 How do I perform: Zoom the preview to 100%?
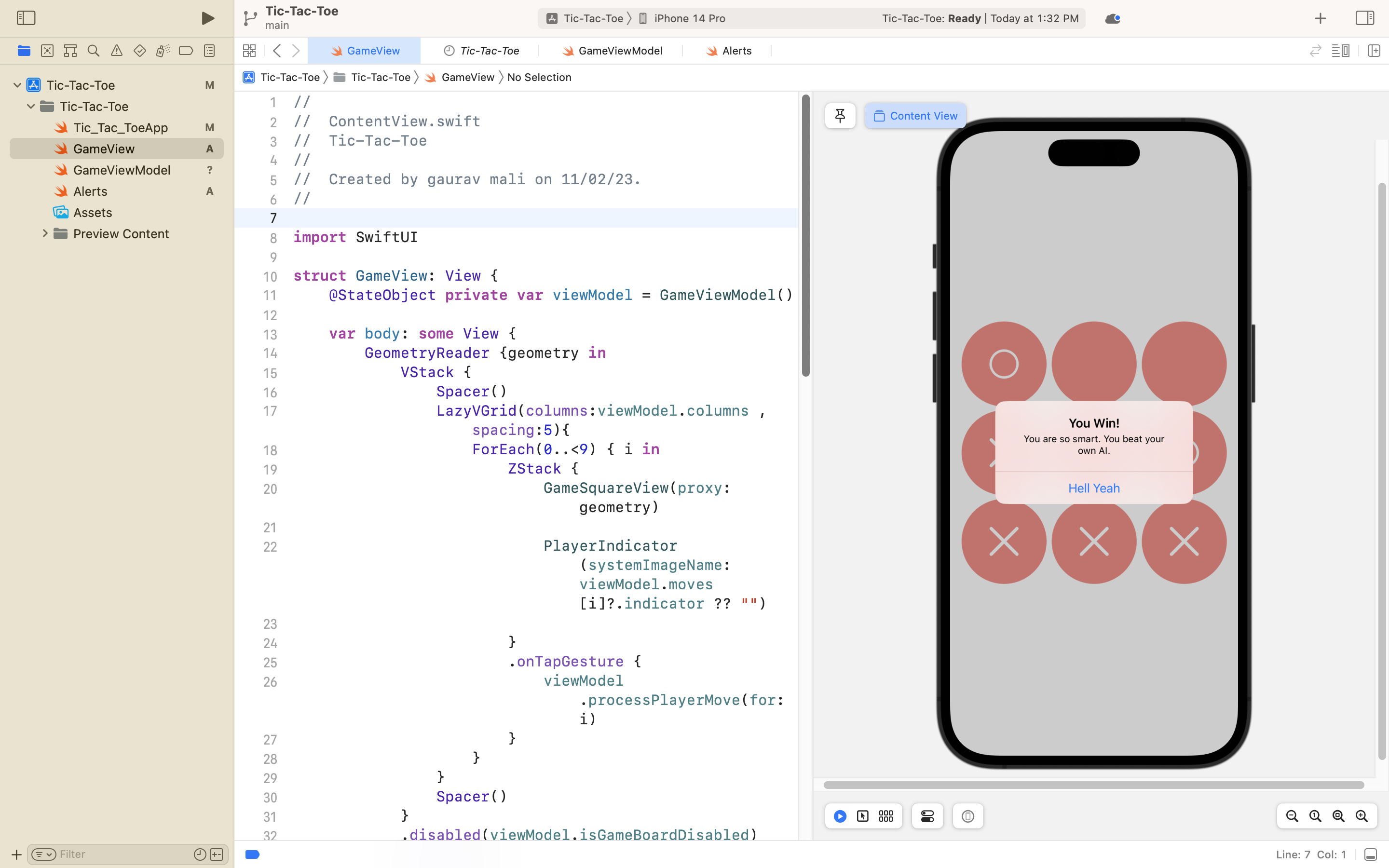click(1314, 816)
